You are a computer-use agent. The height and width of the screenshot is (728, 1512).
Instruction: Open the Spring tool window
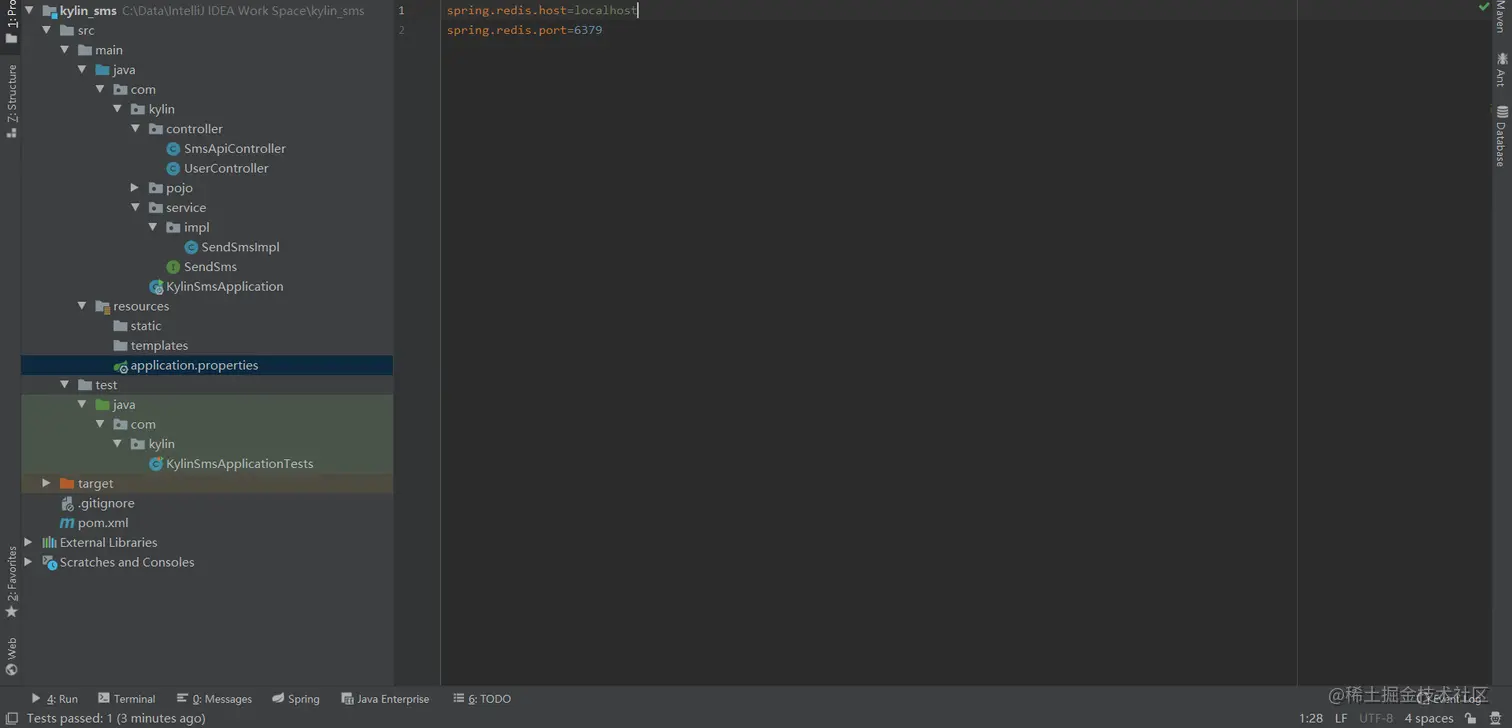pyautogui.click(x=296, y=699)
